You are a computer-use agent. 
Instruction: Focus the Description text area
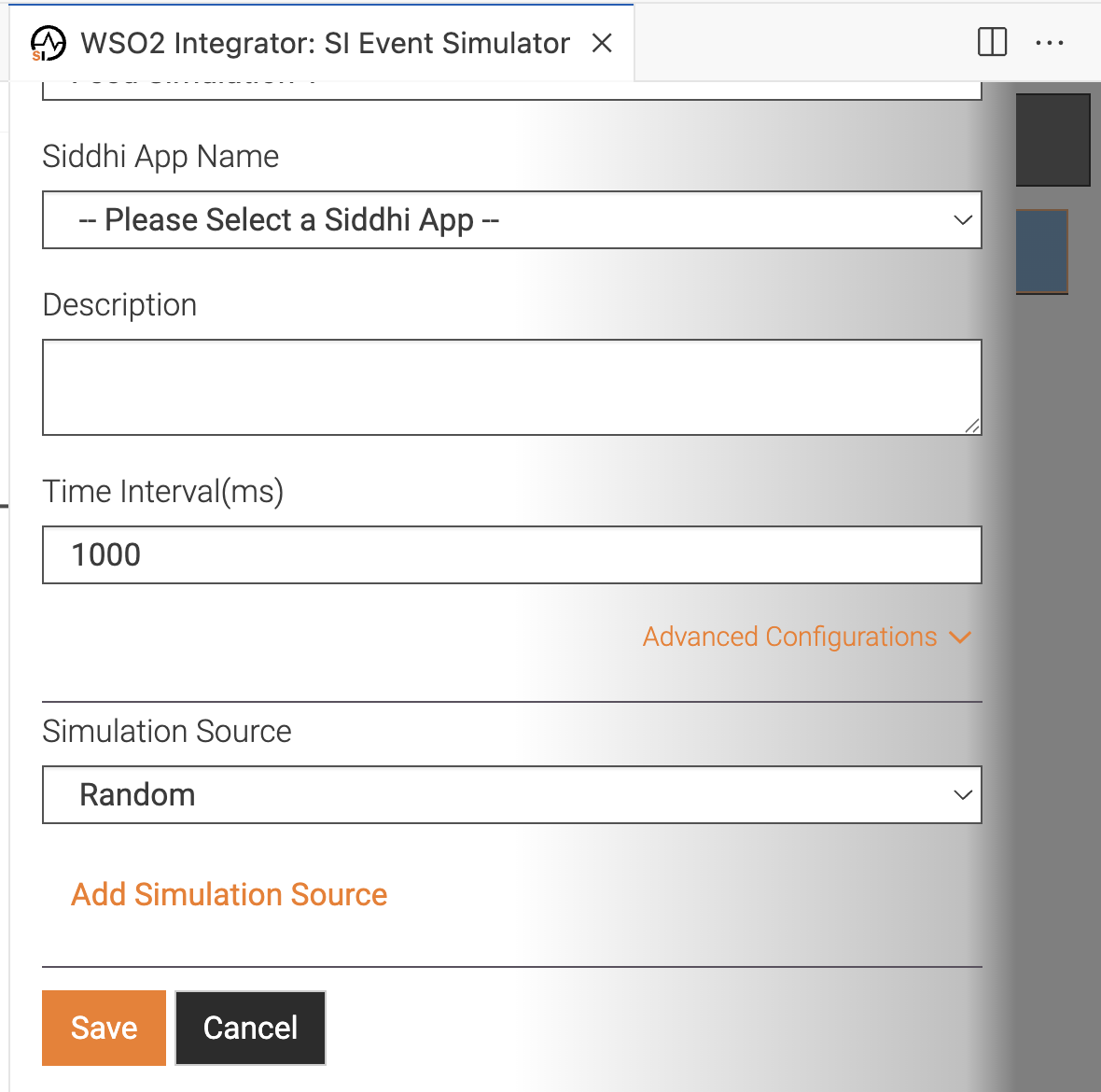tap(512, 387)
